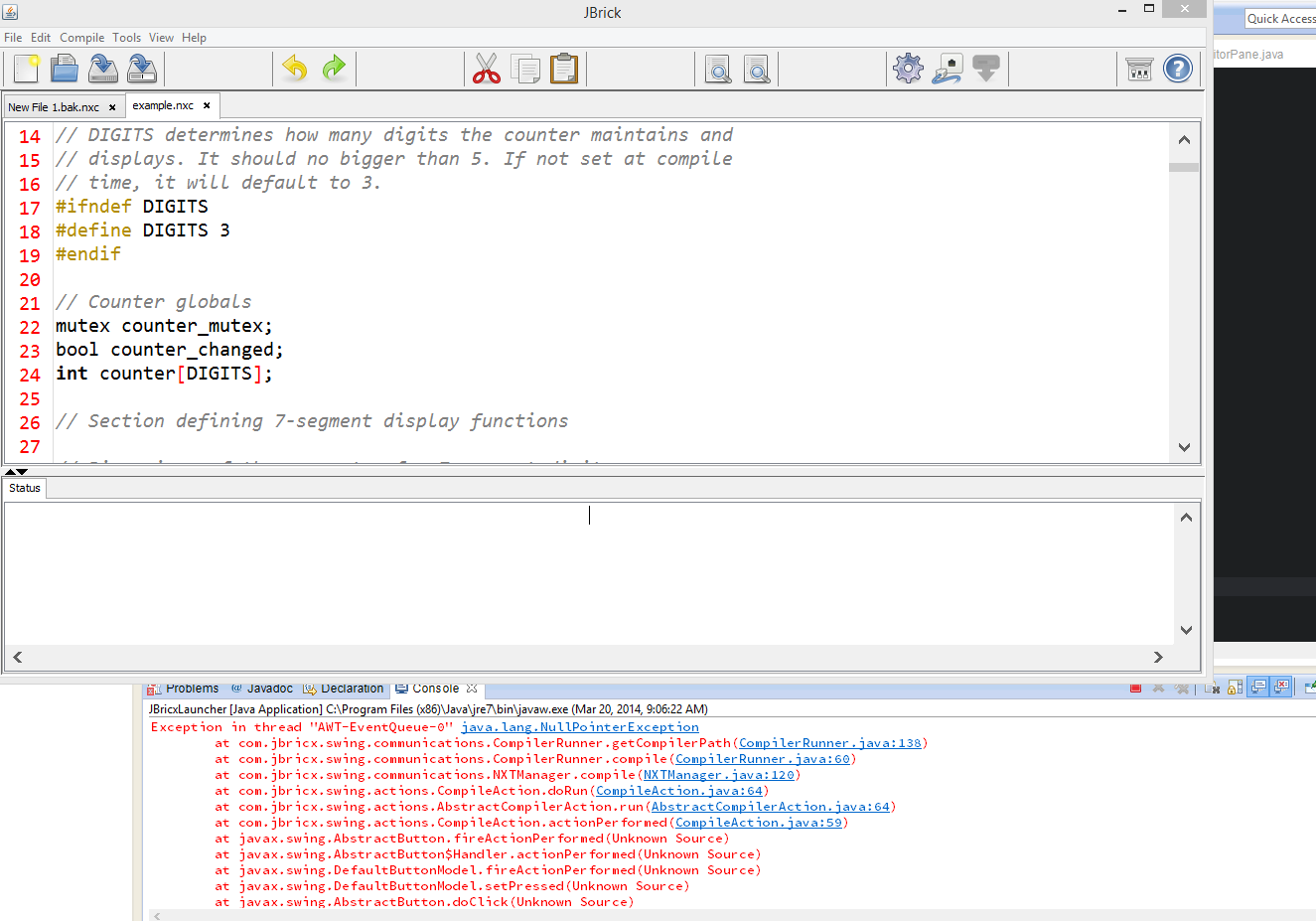Stop the process with red Terminate icon
This screenshot has height=921, width=1316.
[1135, 689]
